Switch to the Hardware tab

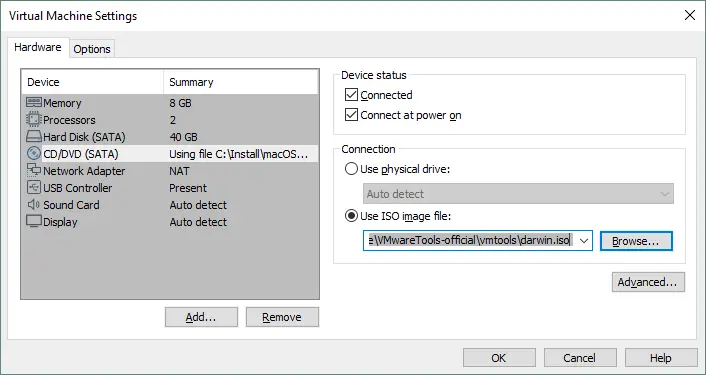[38, 47]
